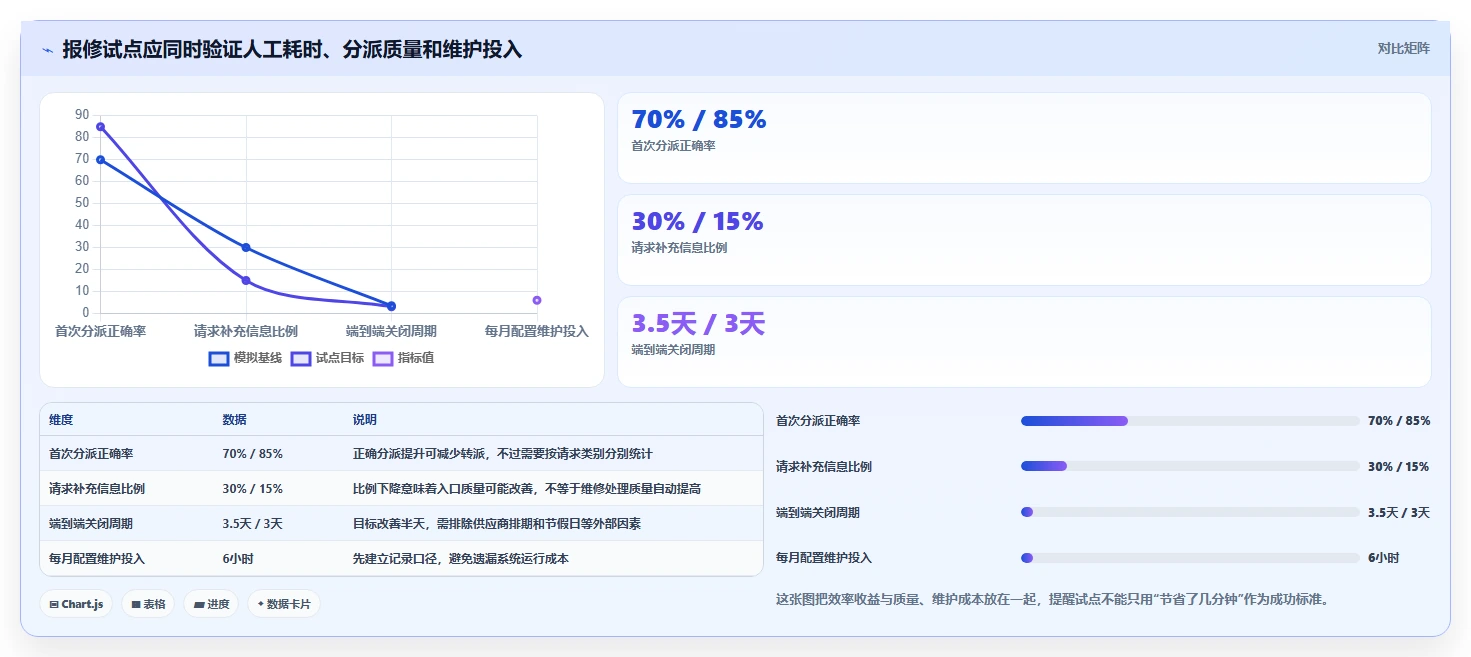Click table cell 端到端关闭周期
Screen dimensions: 1471x657
[x=91, y=524]
